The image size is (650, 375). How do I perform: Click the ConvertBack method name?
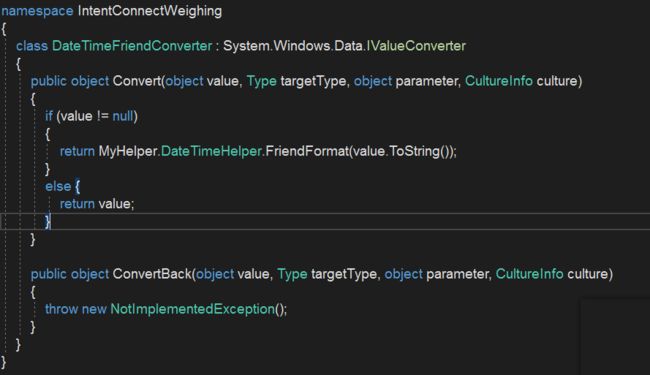(152, 274)
